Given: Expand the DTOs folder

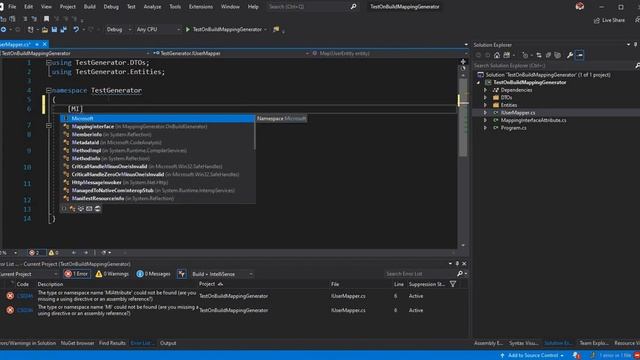Looking at the screenshot, I should point(485,98).
